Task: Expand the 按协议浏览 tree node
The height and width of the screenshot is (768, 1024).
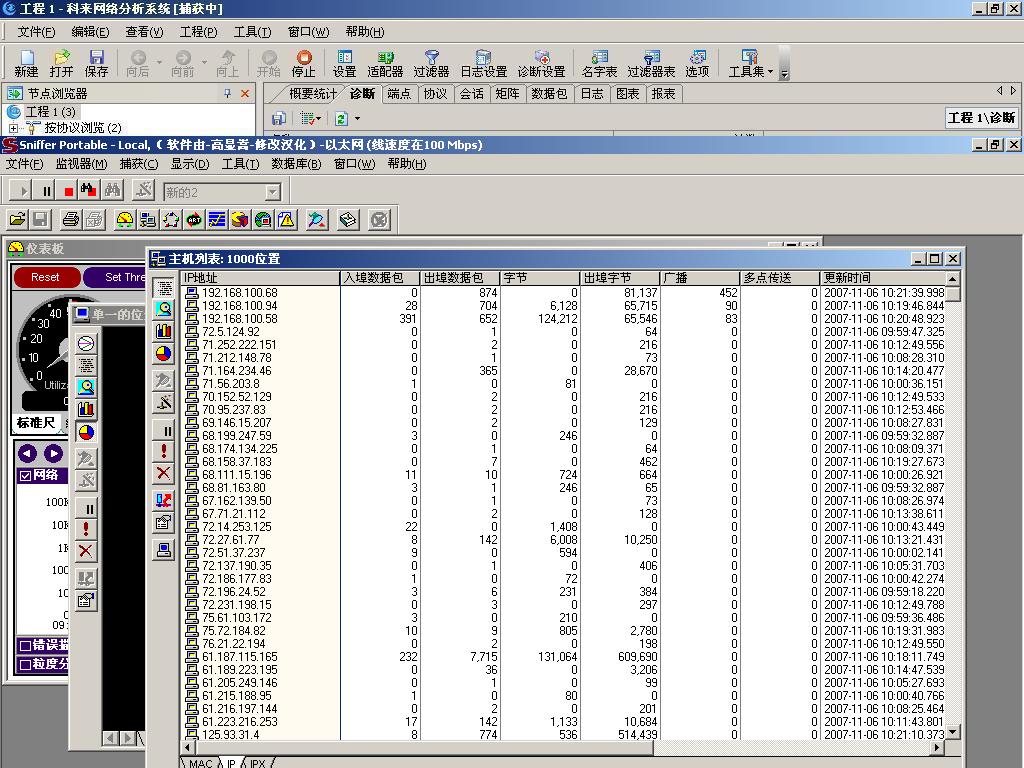Action: (14, 128)
